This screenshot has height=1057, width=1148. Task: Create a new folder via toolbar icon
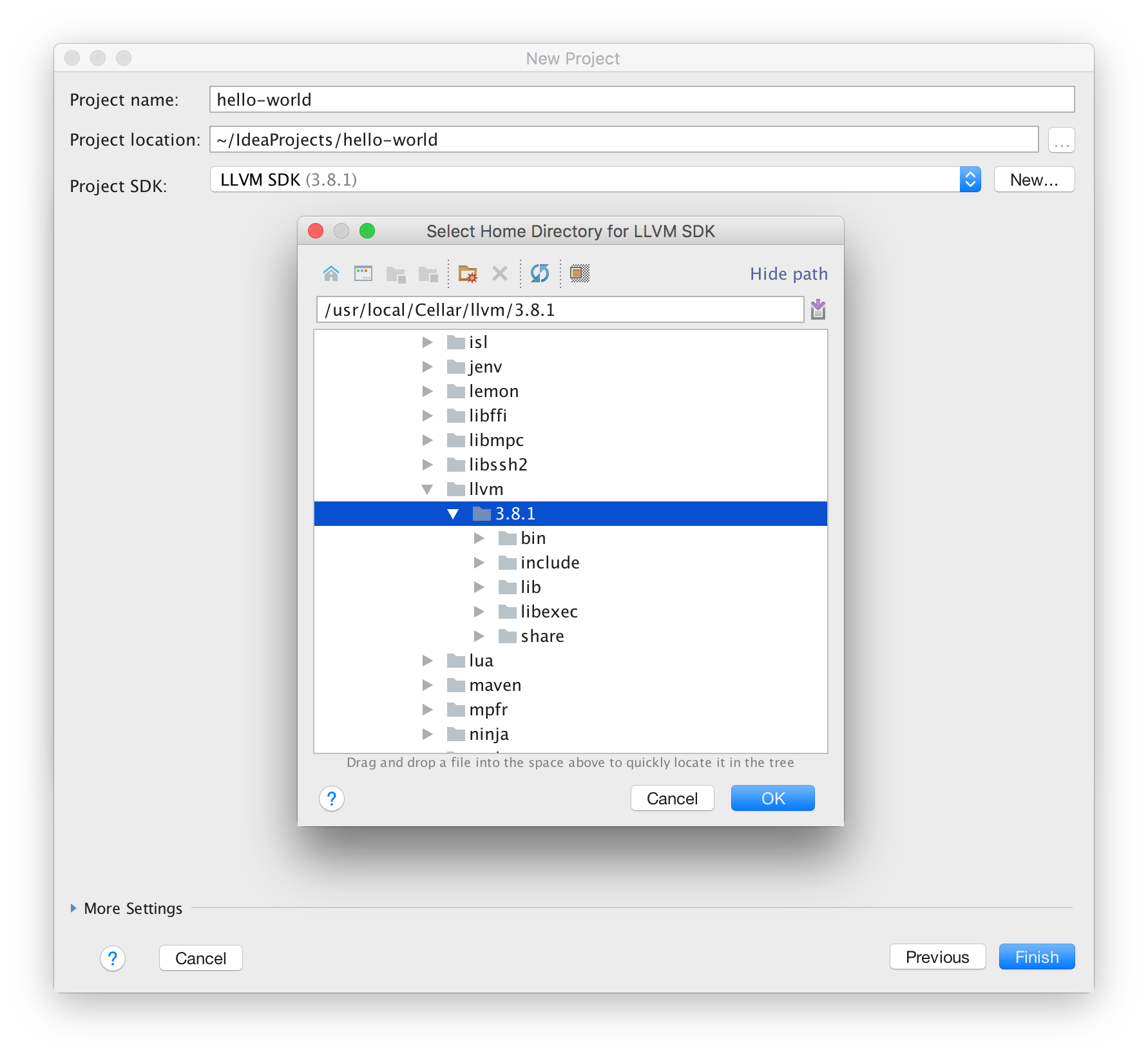(468, 274)
